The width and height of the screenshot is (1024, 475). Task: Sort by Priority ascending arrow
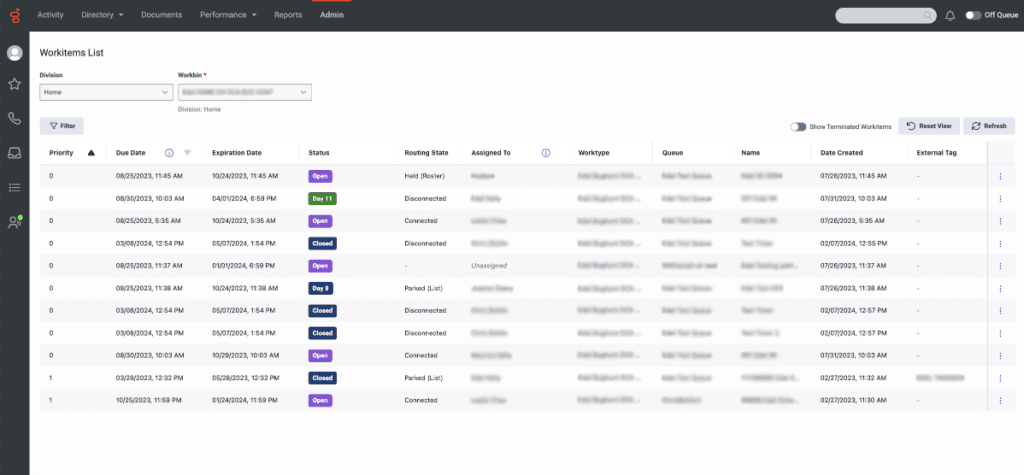[92, 153]
